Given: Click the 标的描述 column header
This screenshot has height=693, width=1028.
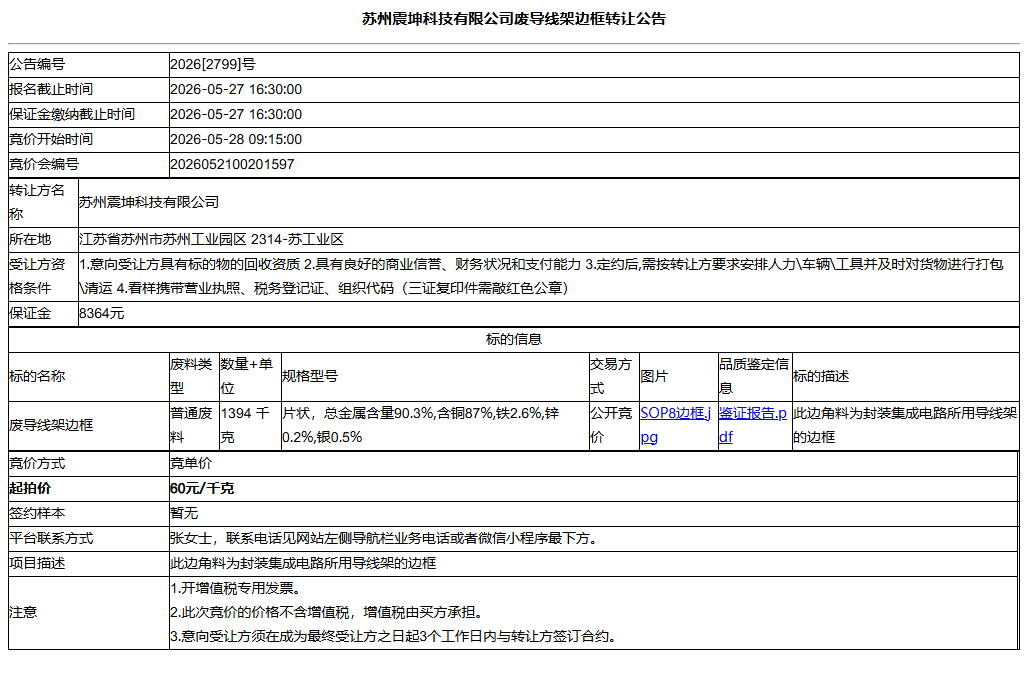Looking at the screenshot, I should click(x=821, y=376).
